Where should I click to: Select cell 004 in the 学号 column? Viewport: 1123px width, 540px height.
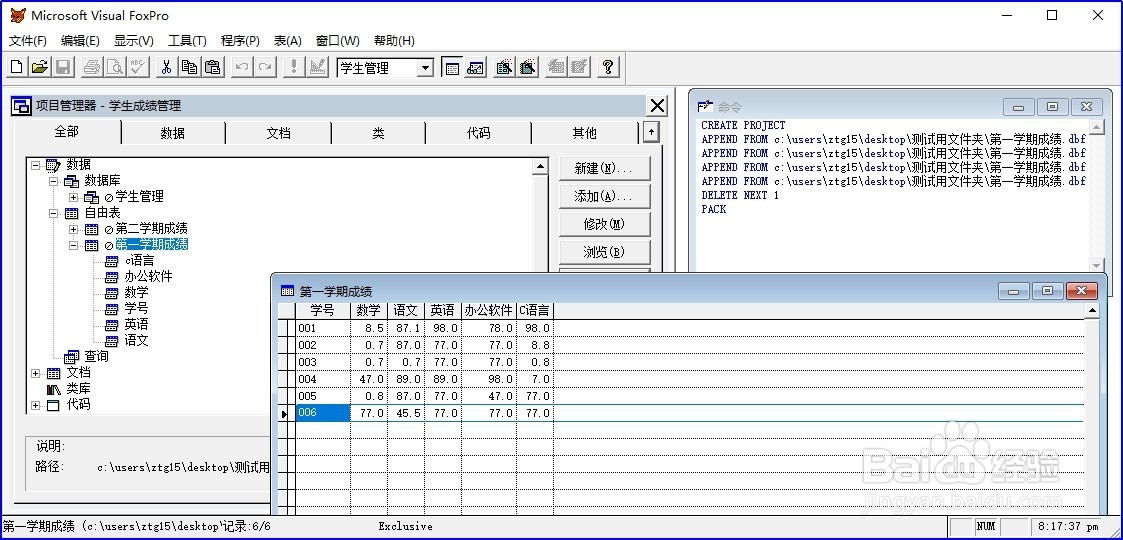323,379
